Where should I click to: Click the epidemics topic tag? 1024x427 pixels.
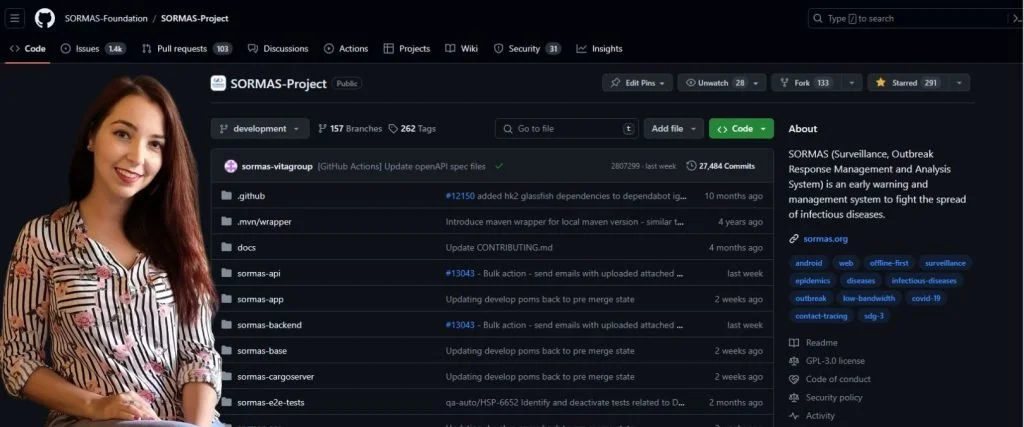(812, 281)
